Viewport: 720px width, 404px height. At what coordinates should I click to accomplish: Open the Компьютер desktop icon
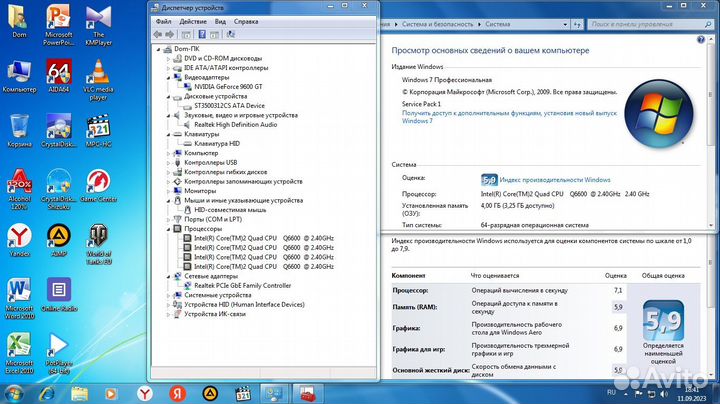click(19, 76)
